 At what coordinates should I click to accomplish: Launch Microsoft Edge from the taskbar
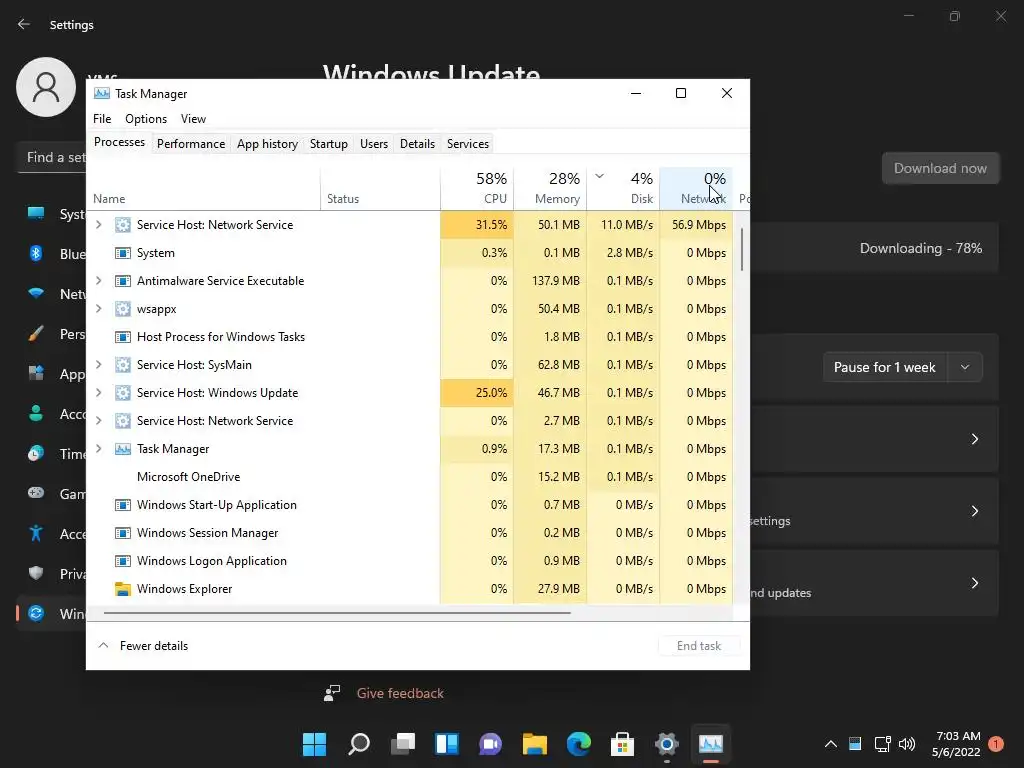click(579, 744)
